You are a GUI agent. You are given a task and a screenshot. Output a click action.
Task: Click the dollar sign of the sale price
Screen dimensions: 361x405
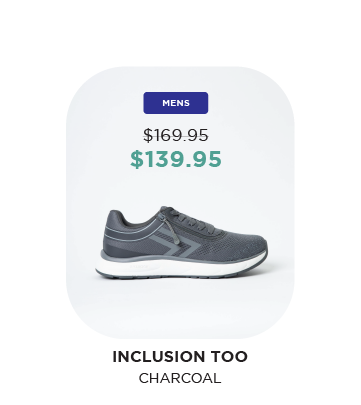(136, 159)
